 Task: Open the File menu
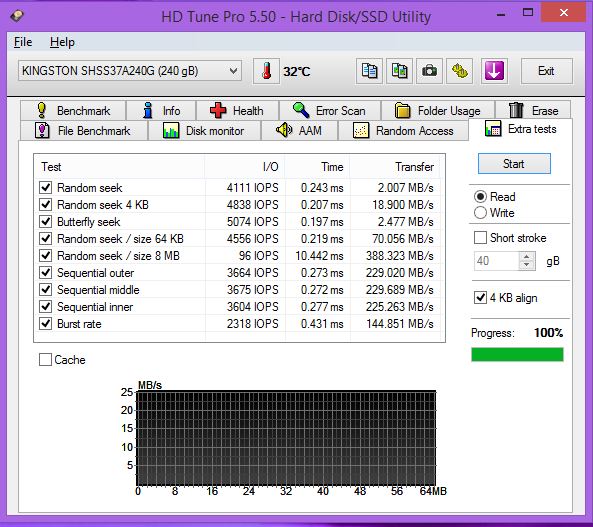[x=23, y=42]
